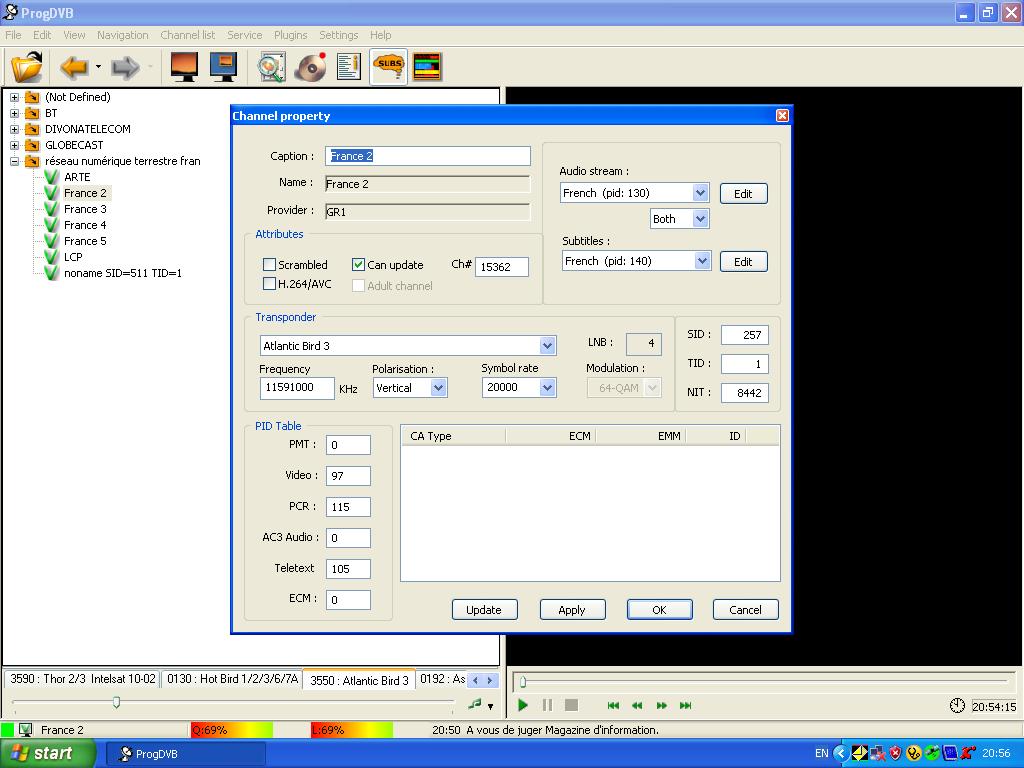Open the File menu
Image resolution: width=1024 pixels, height=768 pixels.
pyautogui.click(x=13, y=35)
